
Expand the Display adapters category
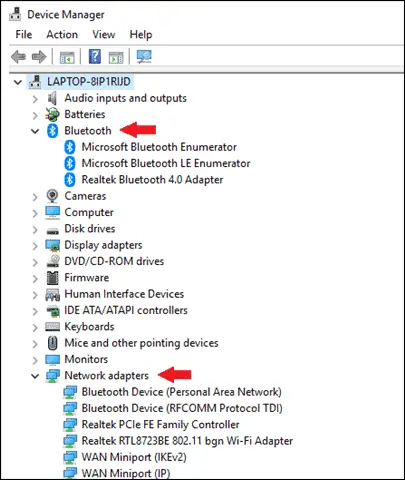(x=35, y=246)
